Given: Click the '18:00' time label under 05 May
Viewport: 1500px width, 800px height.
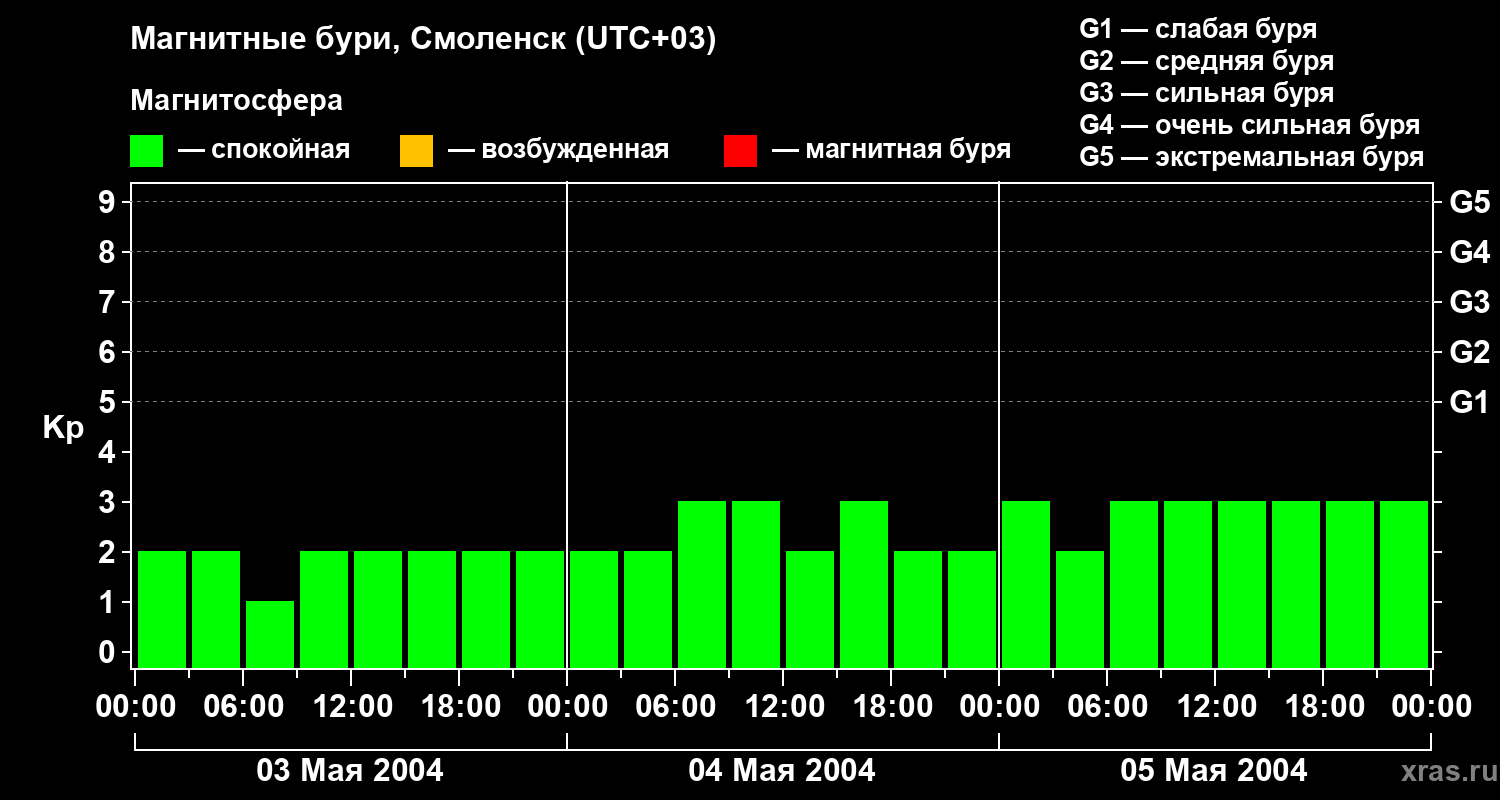Looking at the screenshot, I should click(1323, 707).
